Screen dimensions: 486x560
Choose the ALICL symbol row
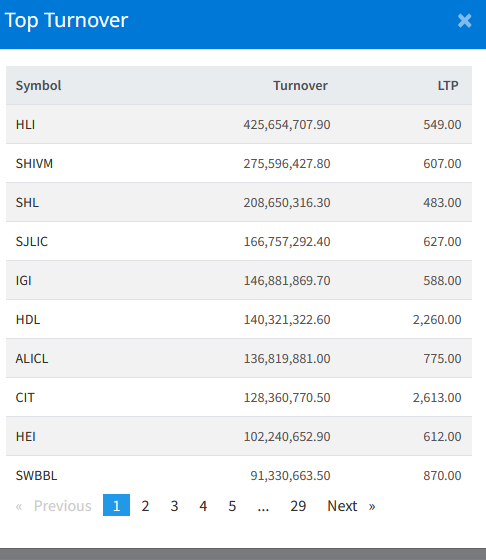tap(239, 358)
